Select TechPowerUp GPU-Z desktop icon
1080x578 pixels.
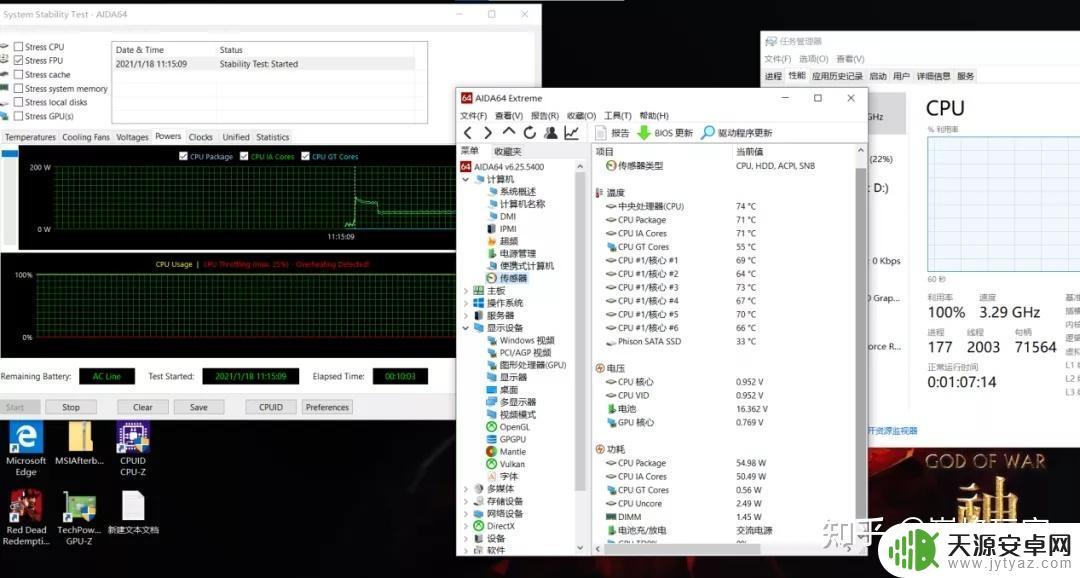click(x=79, y=518)
